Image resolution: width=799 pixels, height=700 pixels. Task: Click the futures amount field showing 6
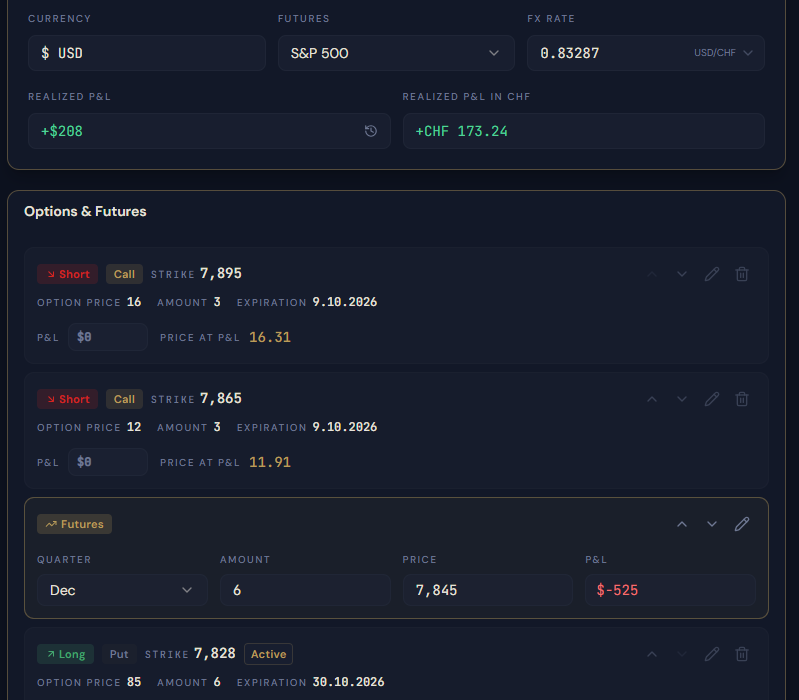click(x=305, y=590)
